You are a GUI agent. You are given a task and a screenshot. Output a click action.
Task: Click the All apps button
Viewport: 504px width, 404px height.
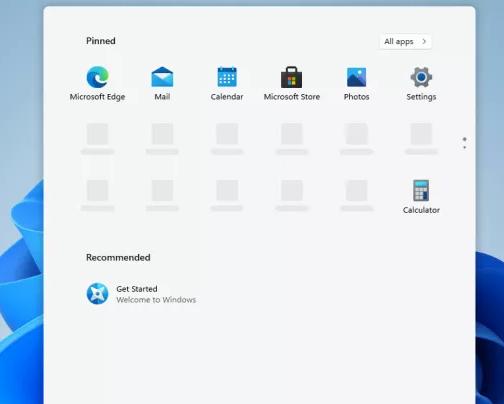tap(406, 42)
